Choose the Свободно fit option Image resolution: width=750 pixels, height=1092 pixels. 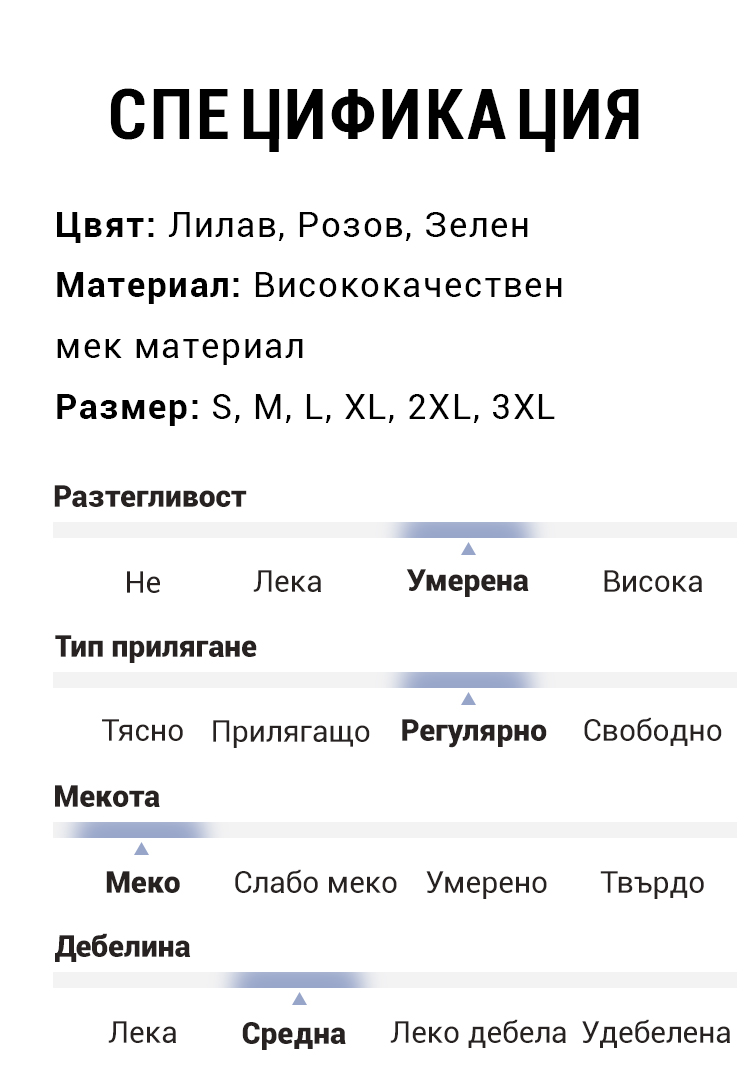(x=653, y=731)
